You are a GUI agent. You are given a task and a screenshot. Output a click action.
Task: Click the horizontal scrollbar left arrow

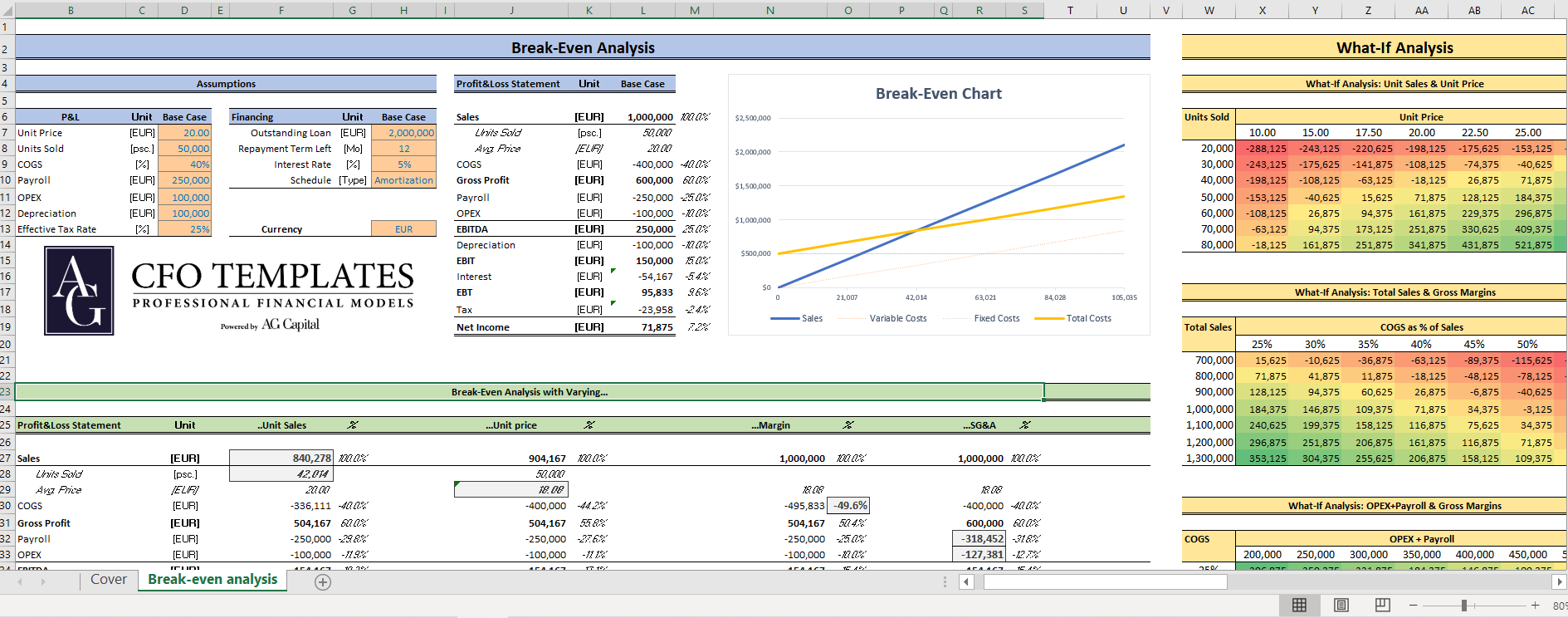tap(966, 581)
